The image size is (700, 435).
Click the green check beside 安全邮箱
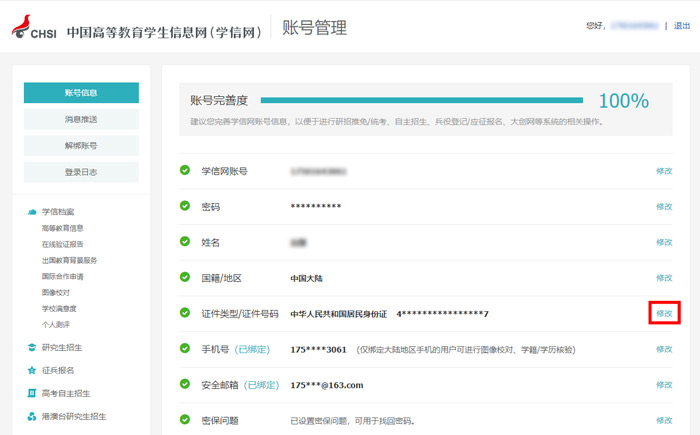(x=185, y=384)
